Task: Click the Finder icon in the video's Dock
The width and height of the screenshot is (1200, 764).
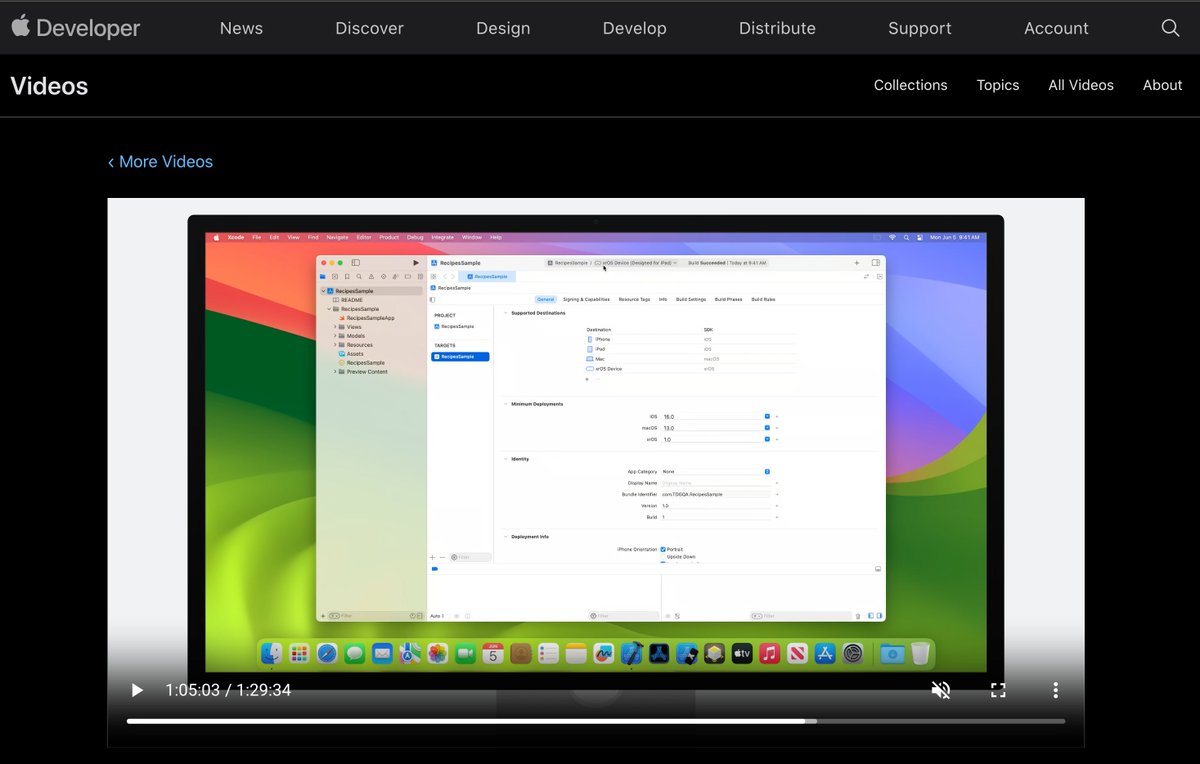Action: pos(271,653)
